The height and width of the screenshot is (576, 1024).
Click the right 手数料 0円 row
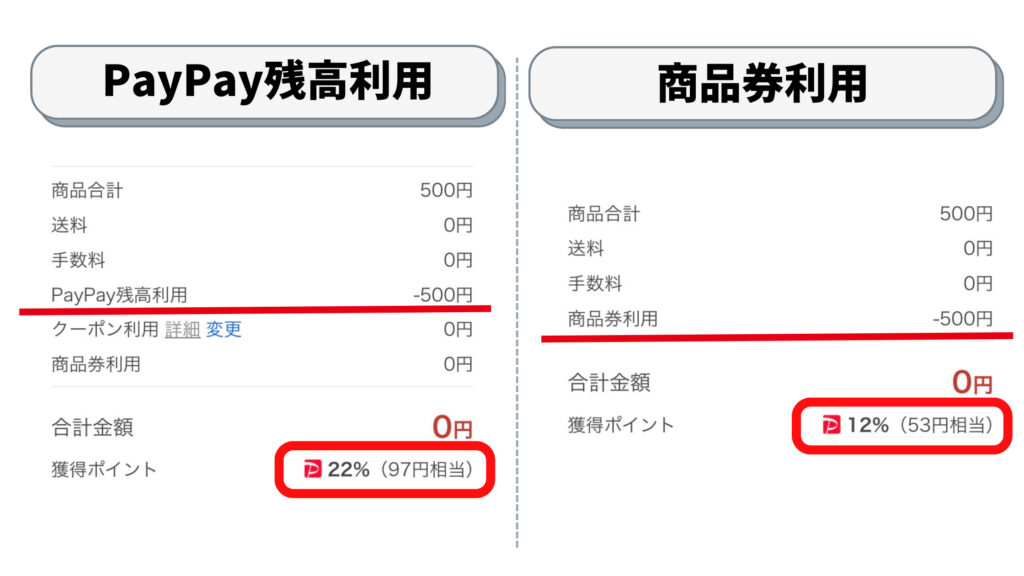coord(780,283)
